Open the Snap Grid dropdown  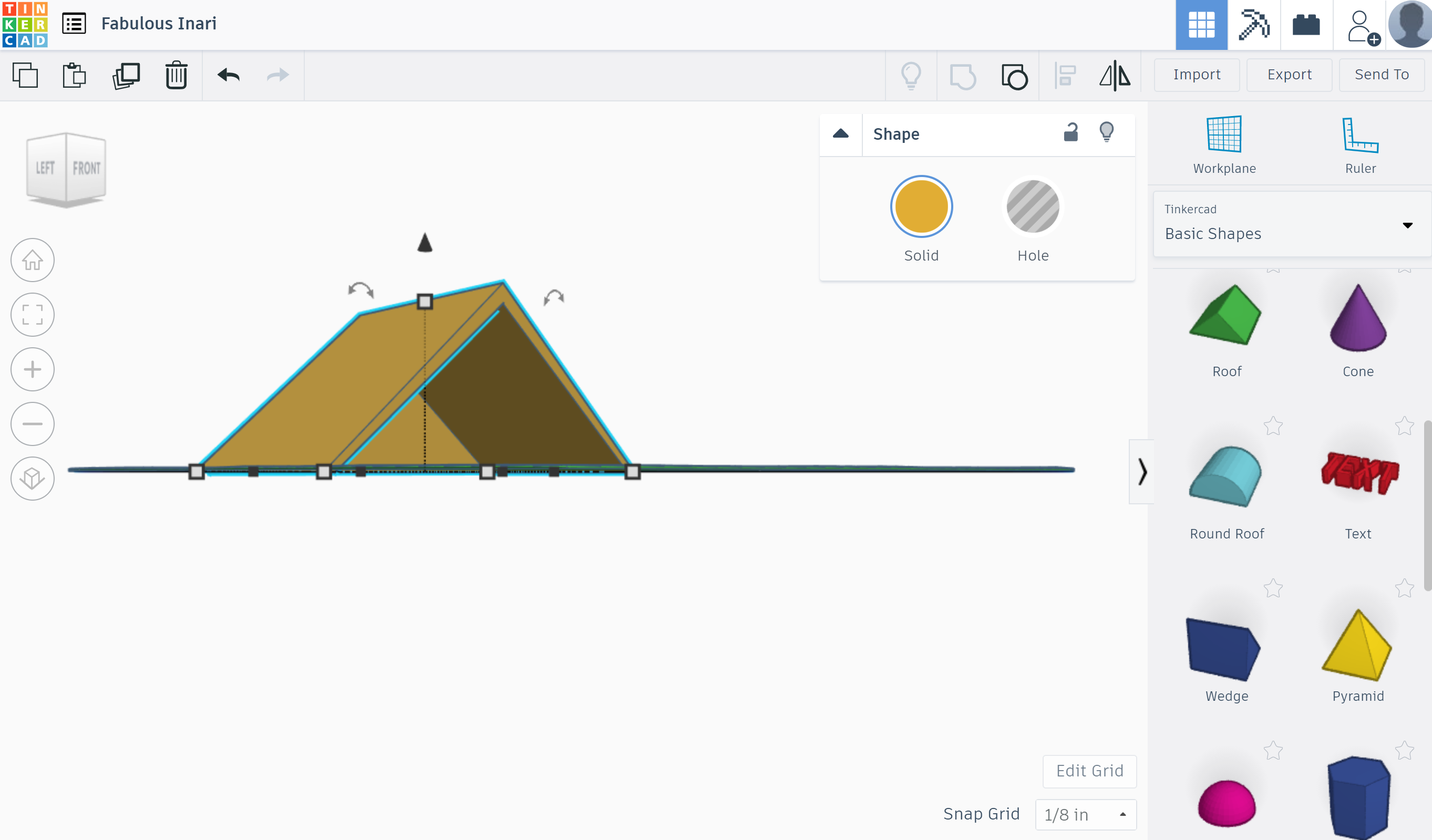[x=1085, y=814]
